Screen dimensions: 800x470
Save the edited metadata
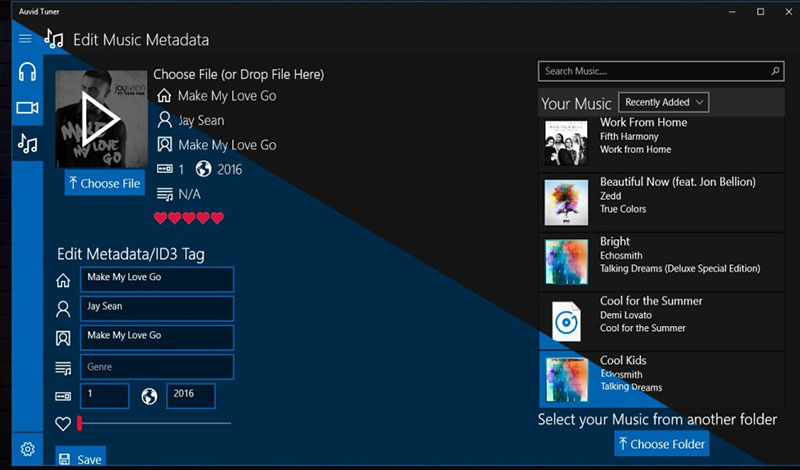(x=80, y=459)
